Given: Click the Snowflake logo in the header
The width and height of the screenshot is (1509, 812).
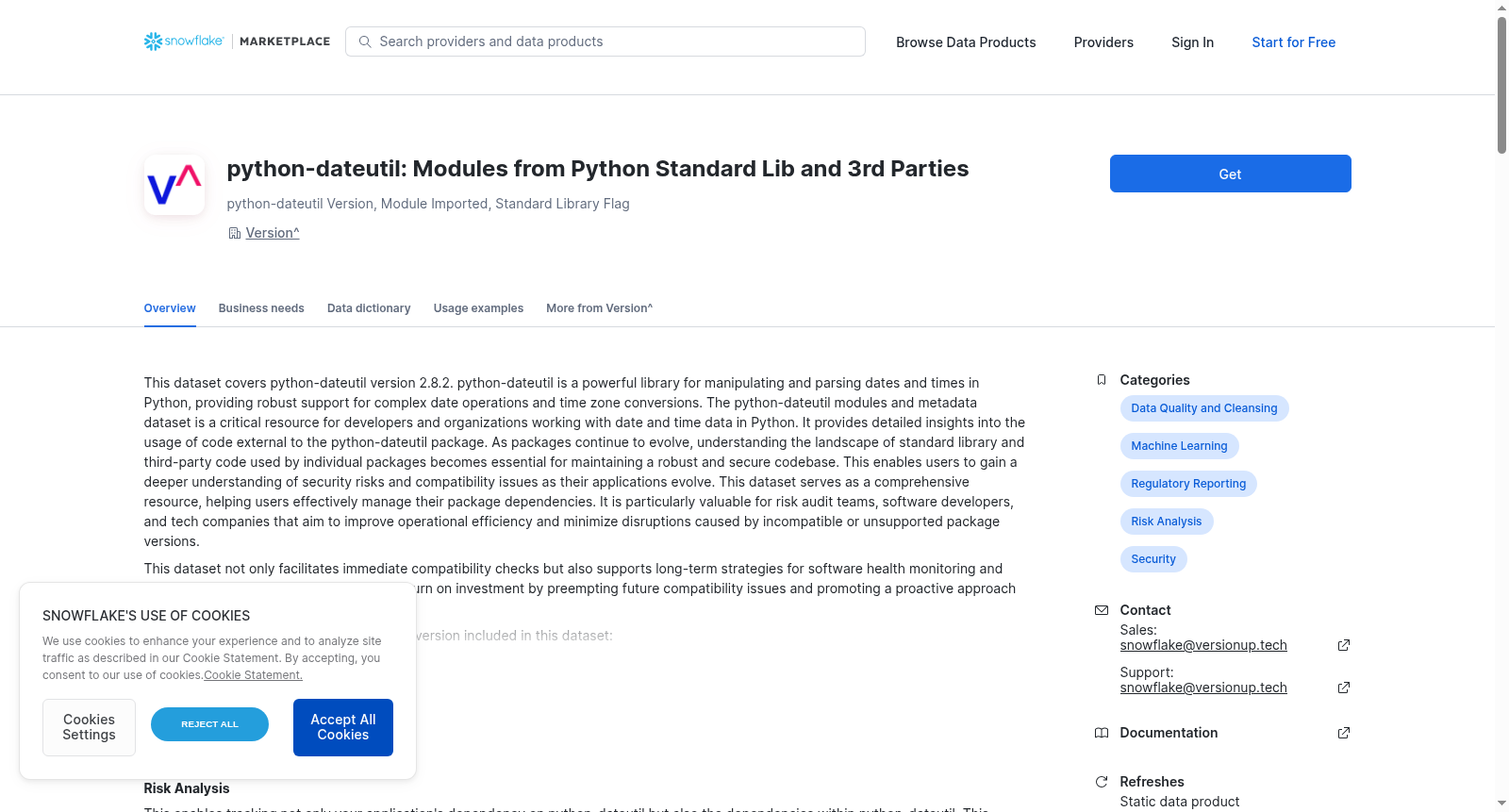Looking at the screenshot, I should [184, 41].
